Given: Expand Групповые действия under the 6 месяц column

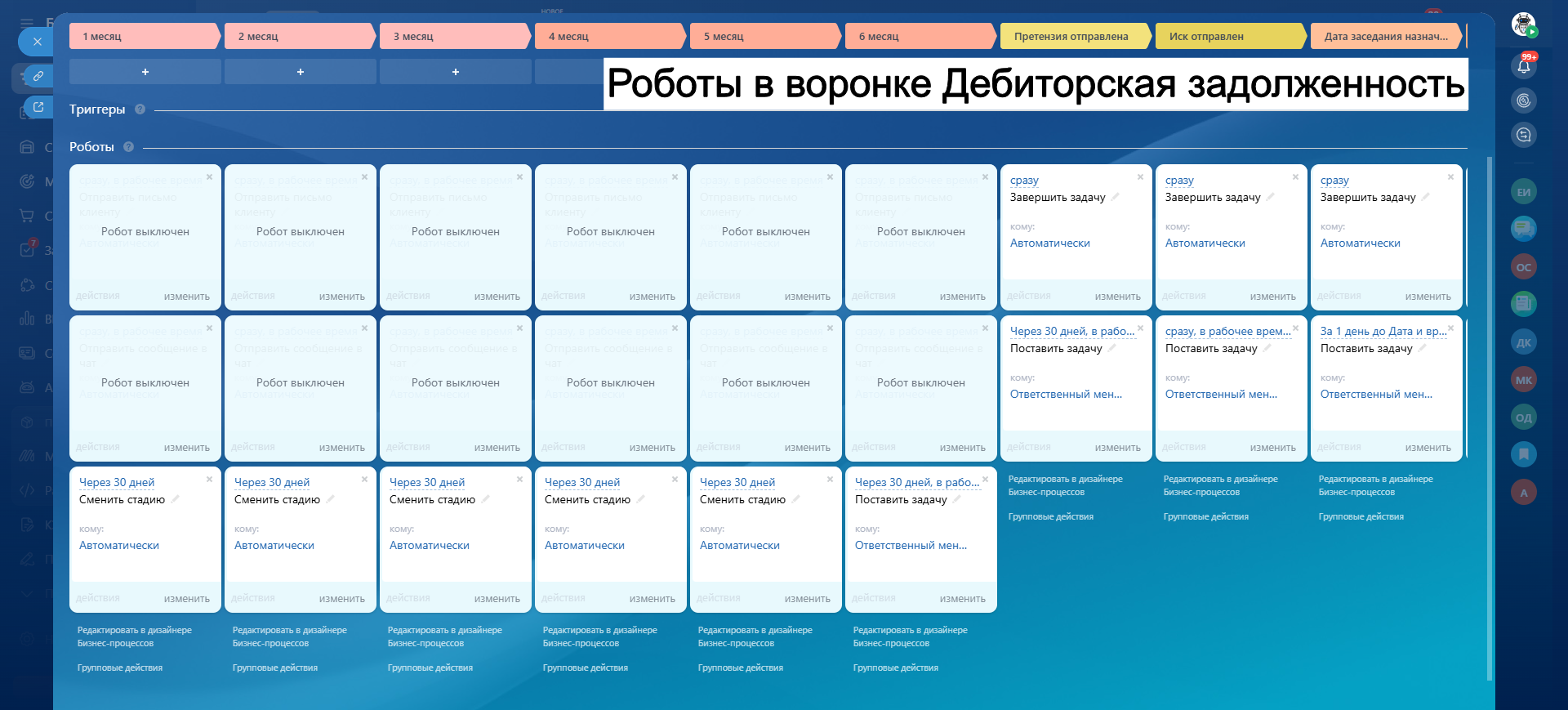Looking at the screenshot, I should click(x=895, y=668).
